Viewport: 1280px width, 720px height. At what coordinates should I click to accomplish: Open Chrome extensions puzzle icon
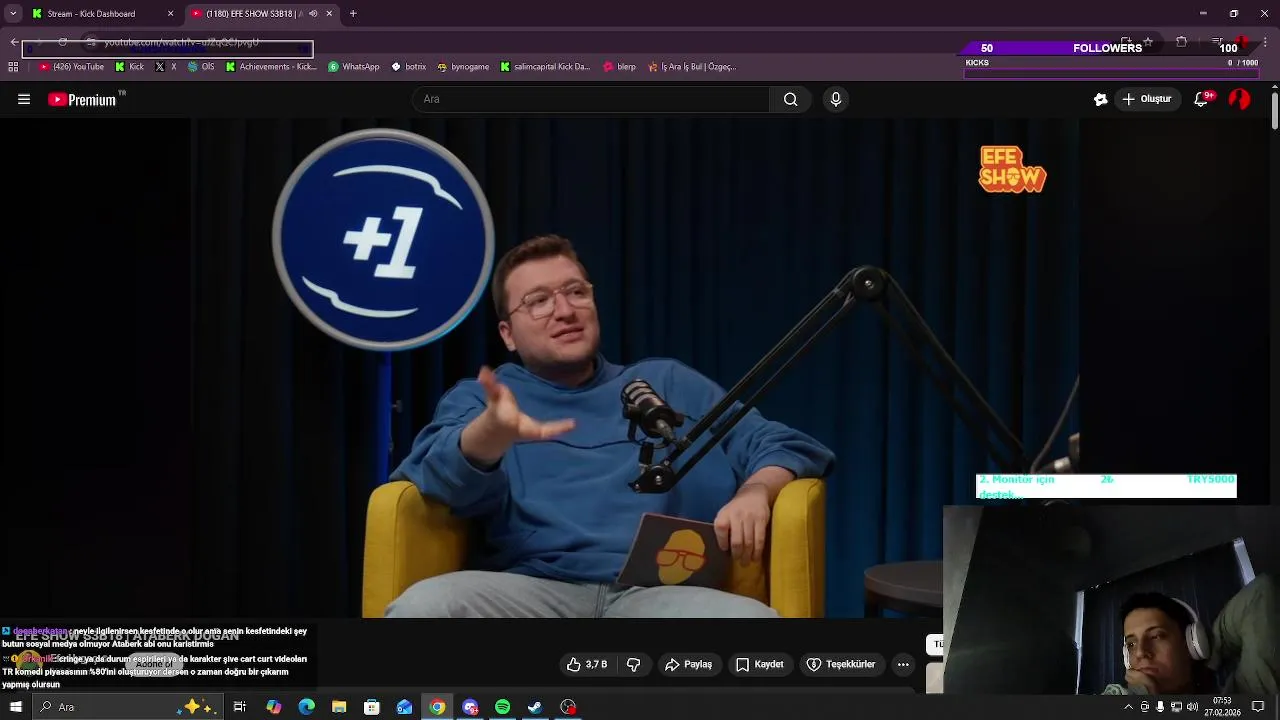(1181, 42)
